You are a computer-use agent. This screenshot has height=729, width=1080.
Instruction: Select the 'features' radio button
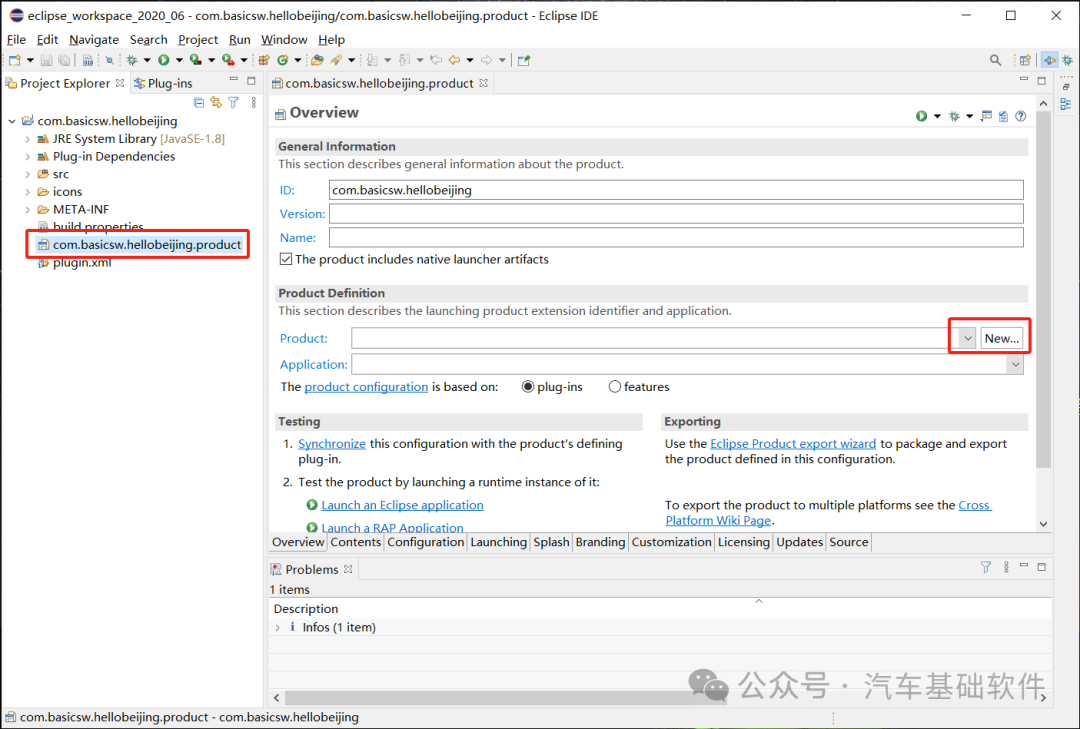617,386
